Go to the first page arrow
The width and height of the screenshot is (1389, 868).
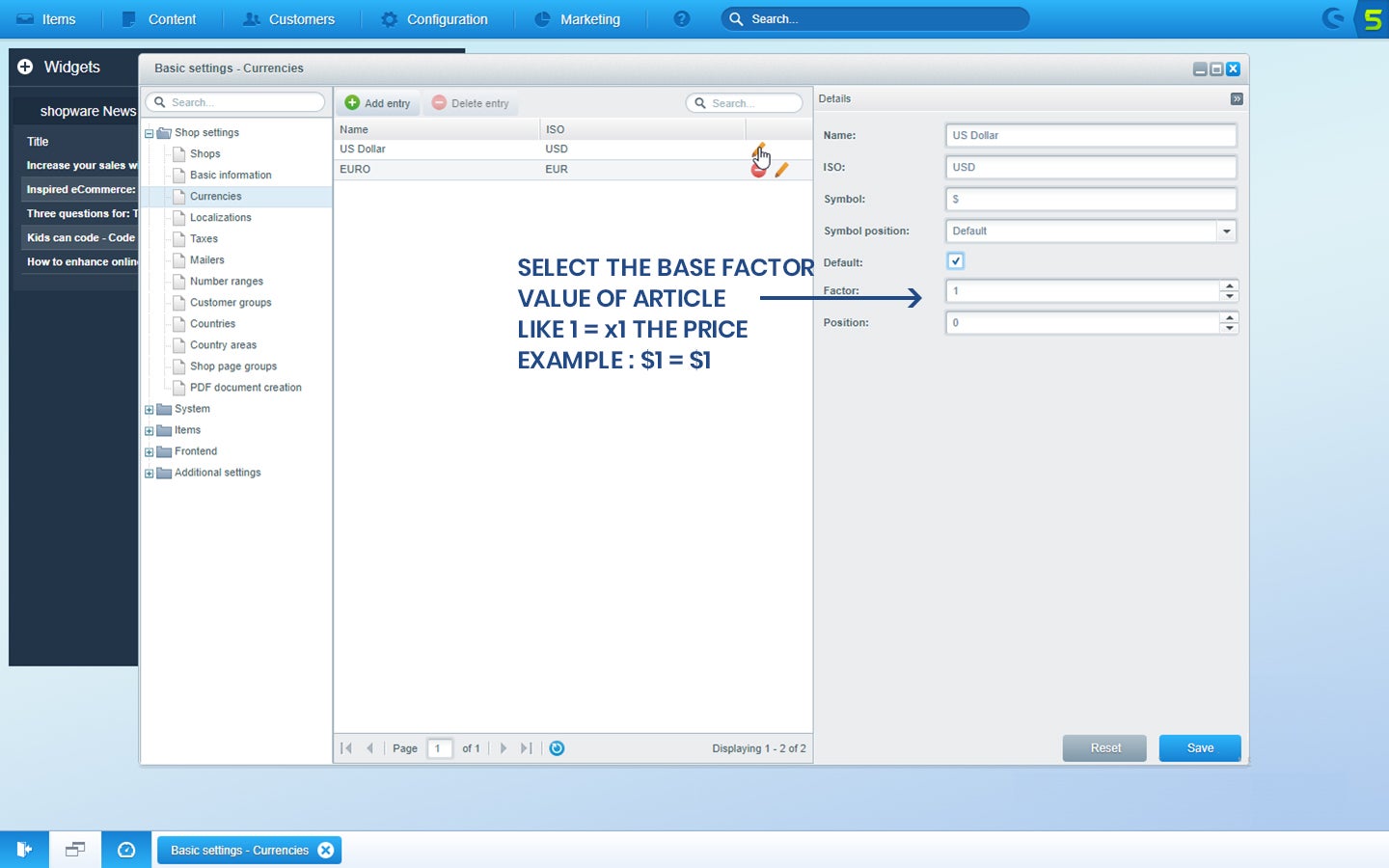(x=346, y=748)
